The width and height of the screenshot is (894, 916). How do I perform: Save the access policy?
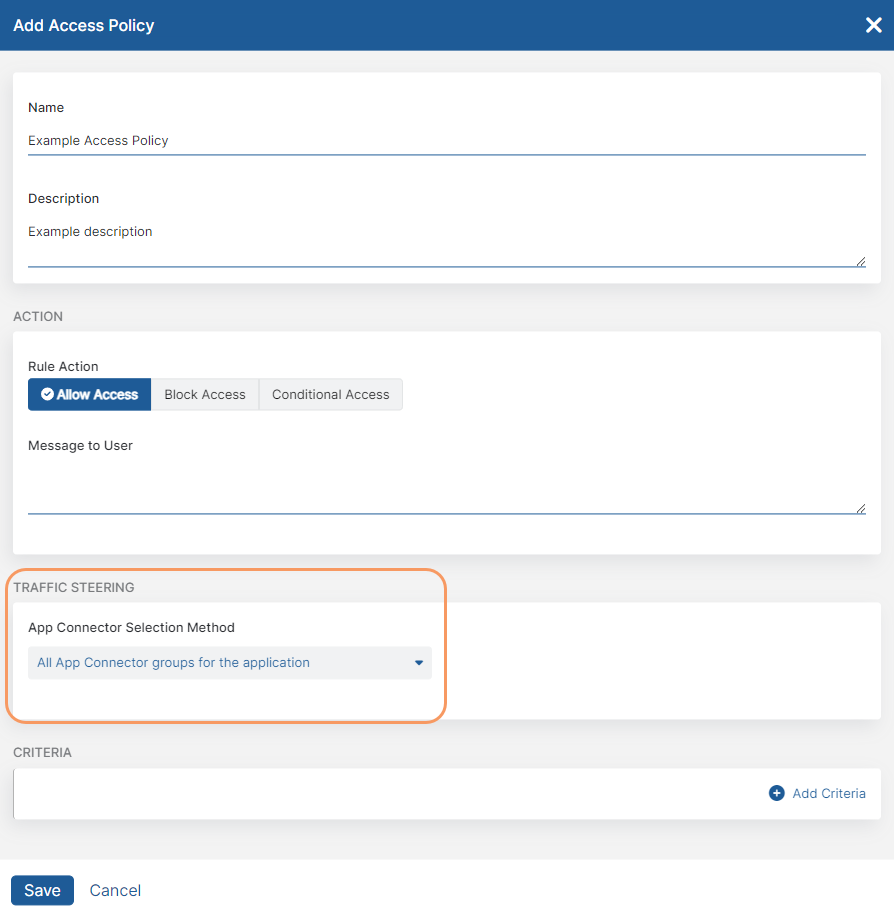42,890
